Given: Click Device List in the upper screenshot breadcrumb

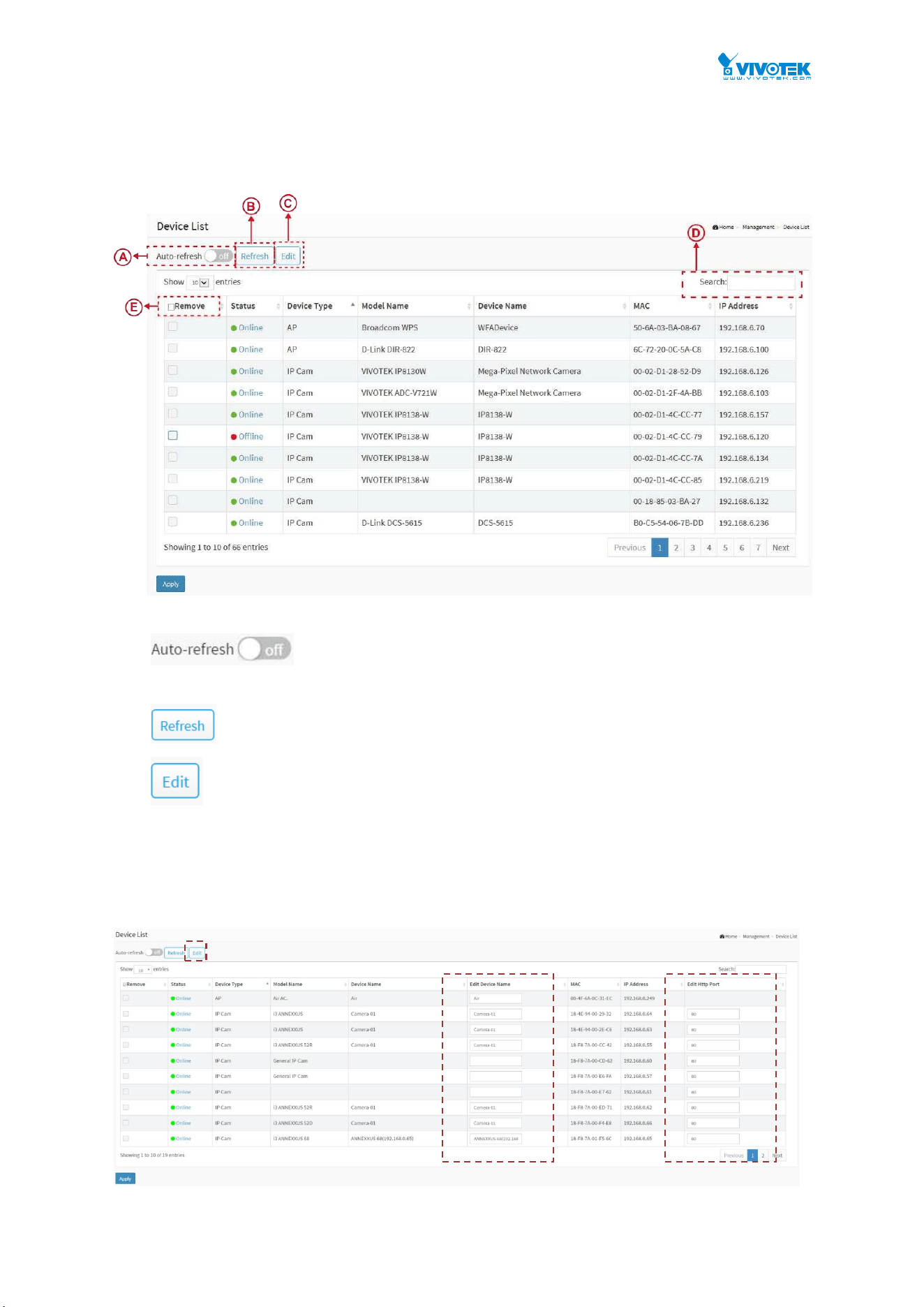Looking at the screenshot, I should (796, 227).
